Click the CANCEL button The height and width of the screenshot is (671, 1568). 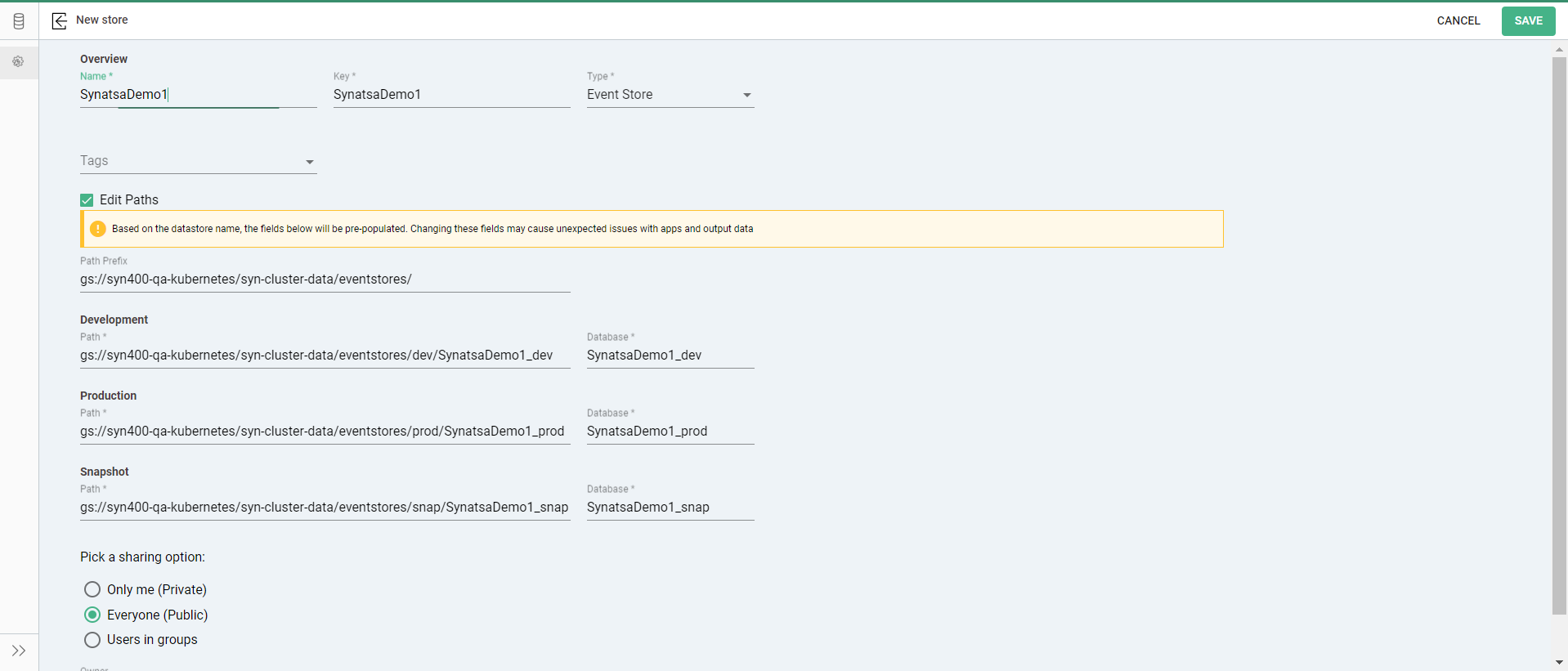click(1458, 20)
